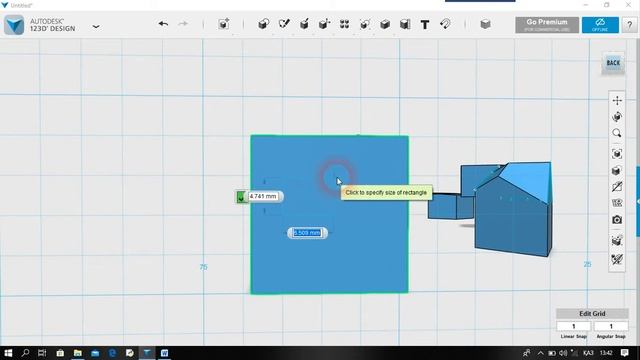
Task: Open the Combine tool menu
Action: coord(384,24)
